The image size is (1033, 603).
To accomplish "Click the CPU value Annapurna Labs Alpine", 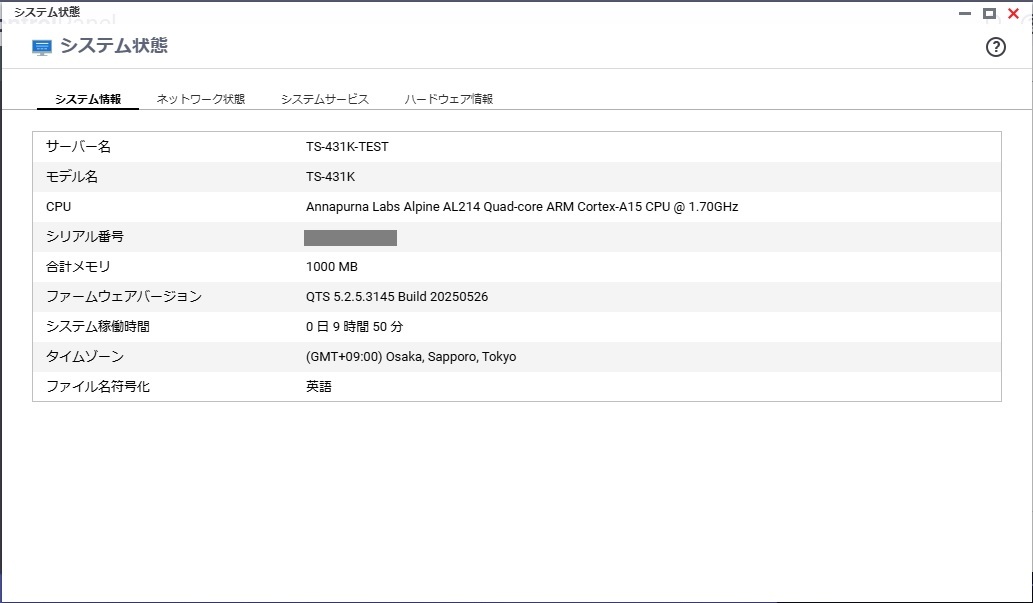I will (x=522, y=206).
